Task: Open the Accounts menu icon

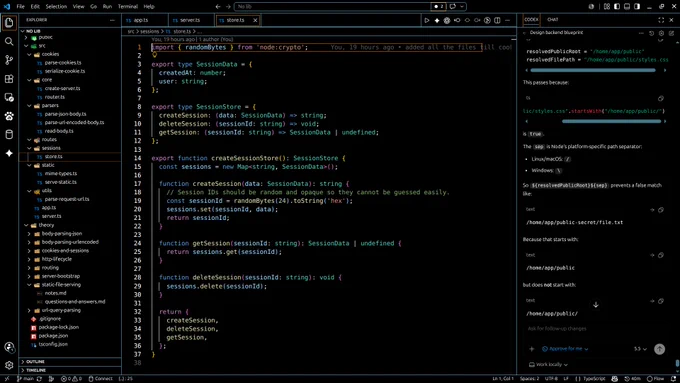Action: coord(9,347)
